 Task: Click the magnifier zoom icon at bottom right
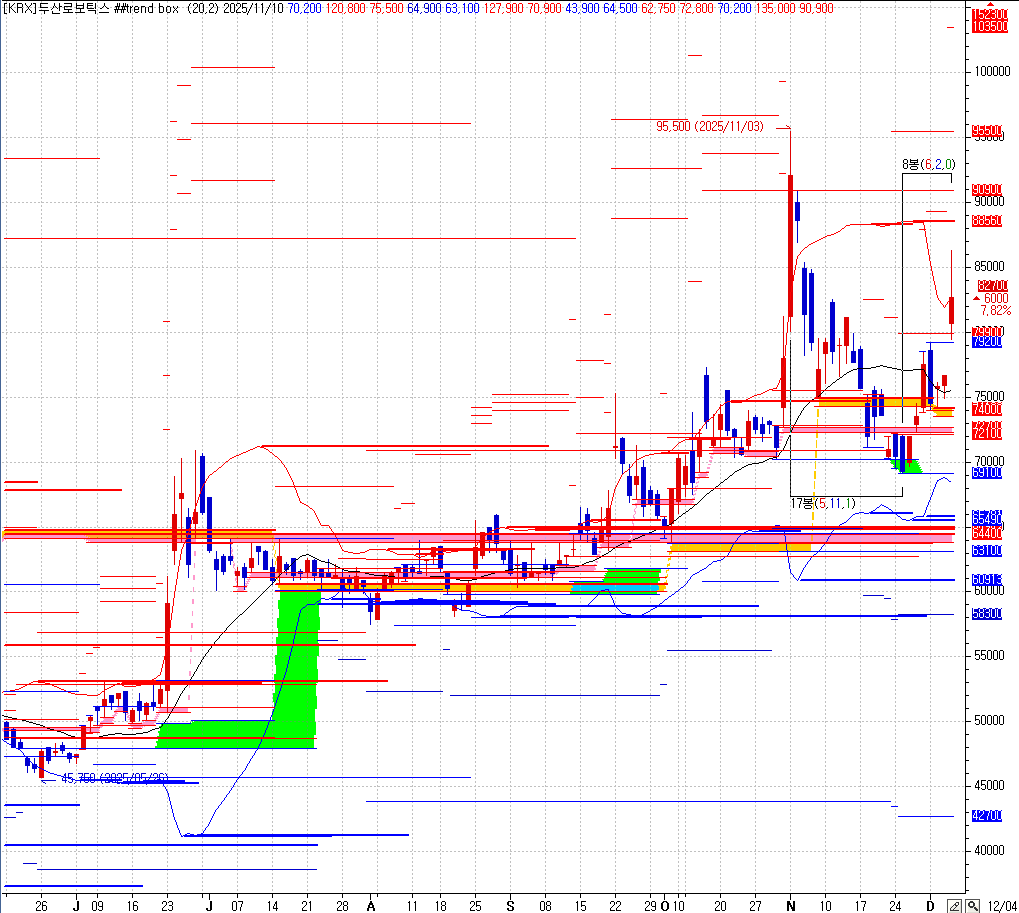tap(972, 904)
